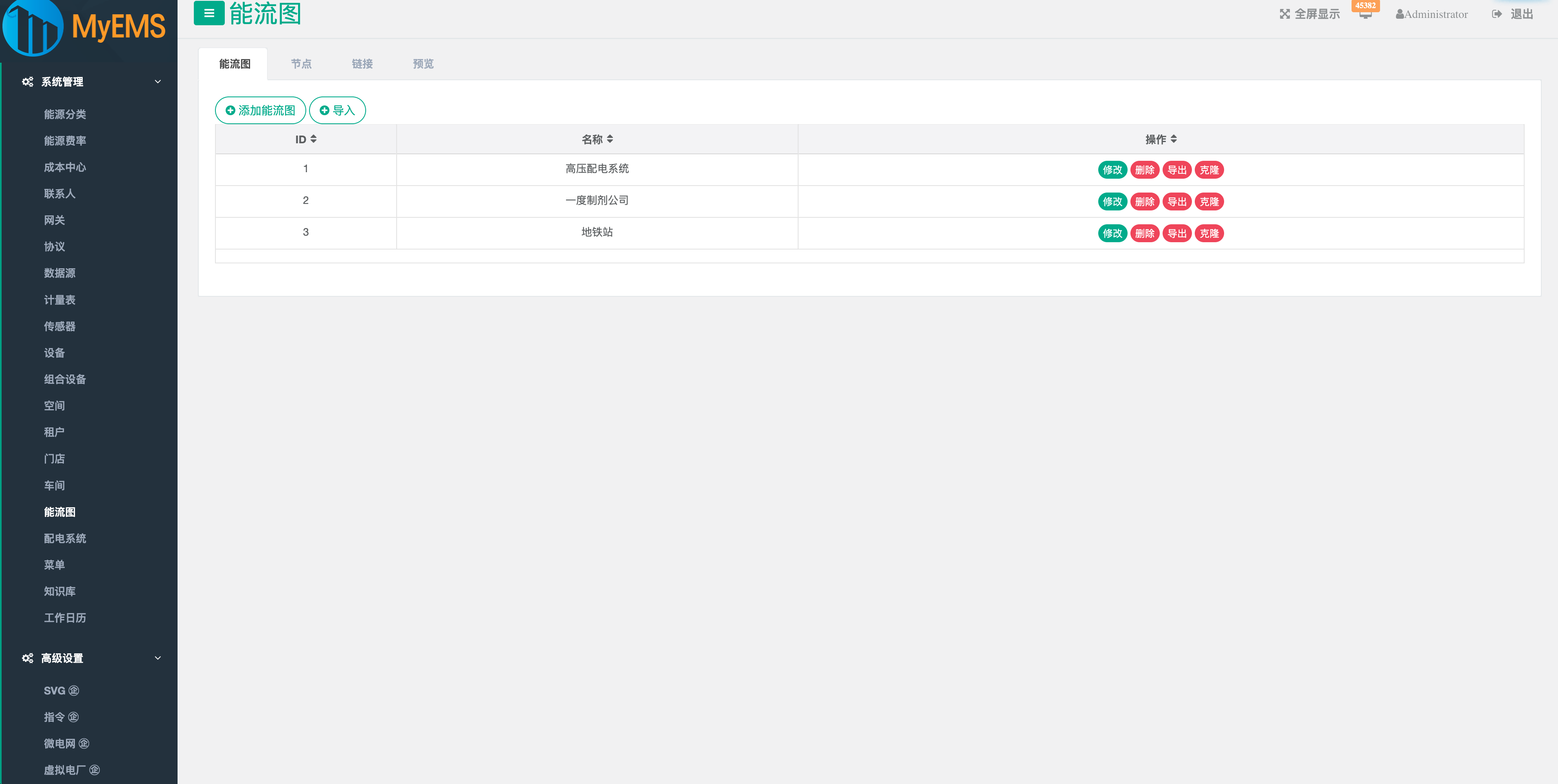Click the 高级设置 gear icon
Screen dimensions: 1558x784
[27, 658]
